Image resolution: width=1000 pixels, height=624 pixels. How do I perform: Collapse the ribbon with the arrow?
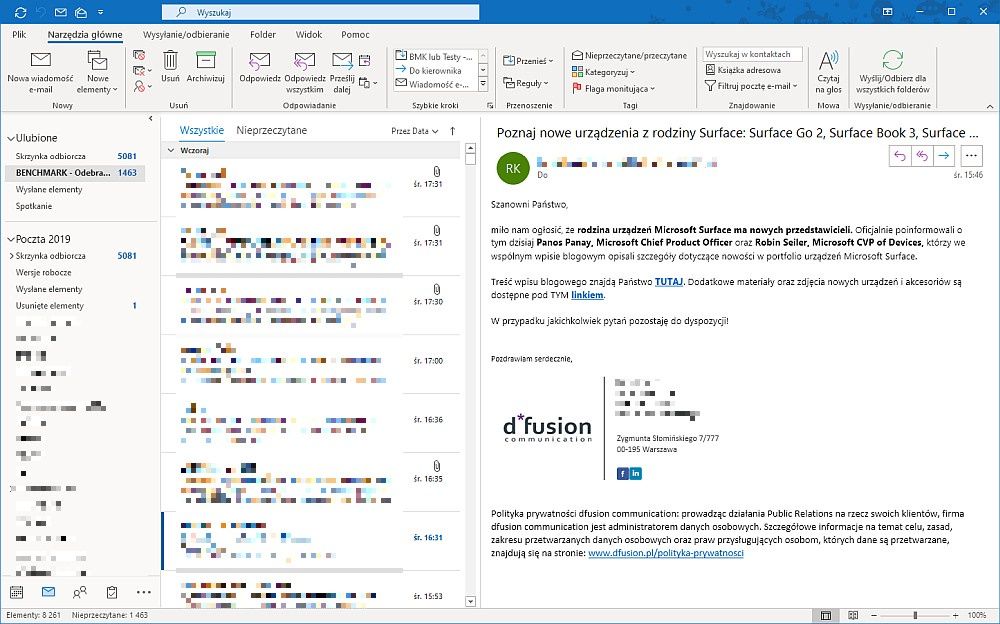click(x=990, y=106)
